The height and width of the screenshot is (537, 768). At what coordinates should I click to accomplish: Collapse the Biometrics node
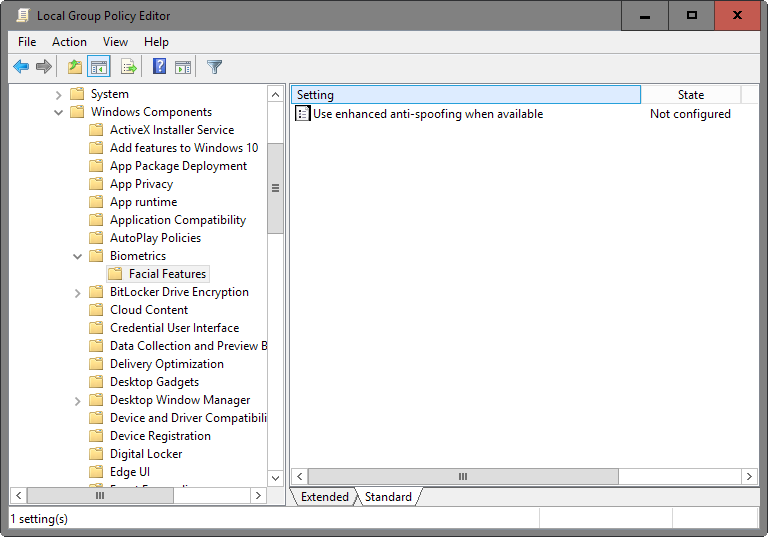click(77, 256)
